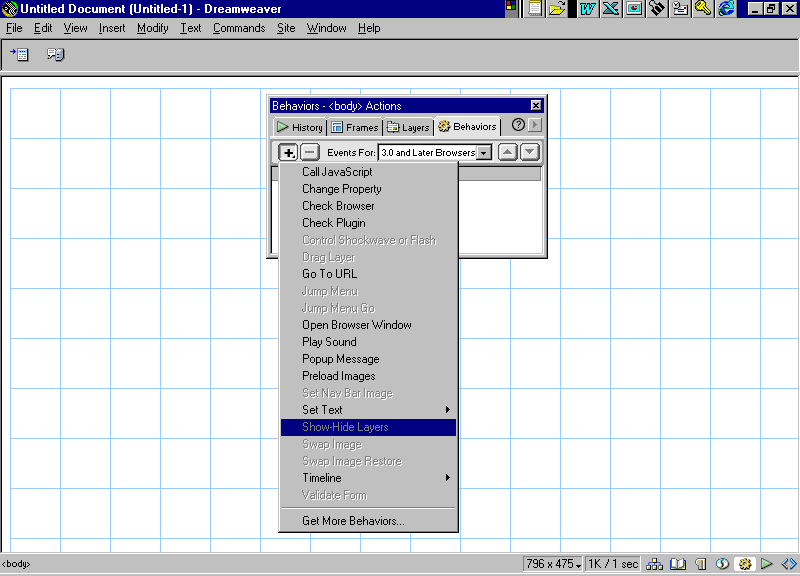Viewport: 800px width, 576px height.
Task: Click the open folder icon in shortcut bar
Action: pos(558,9)
